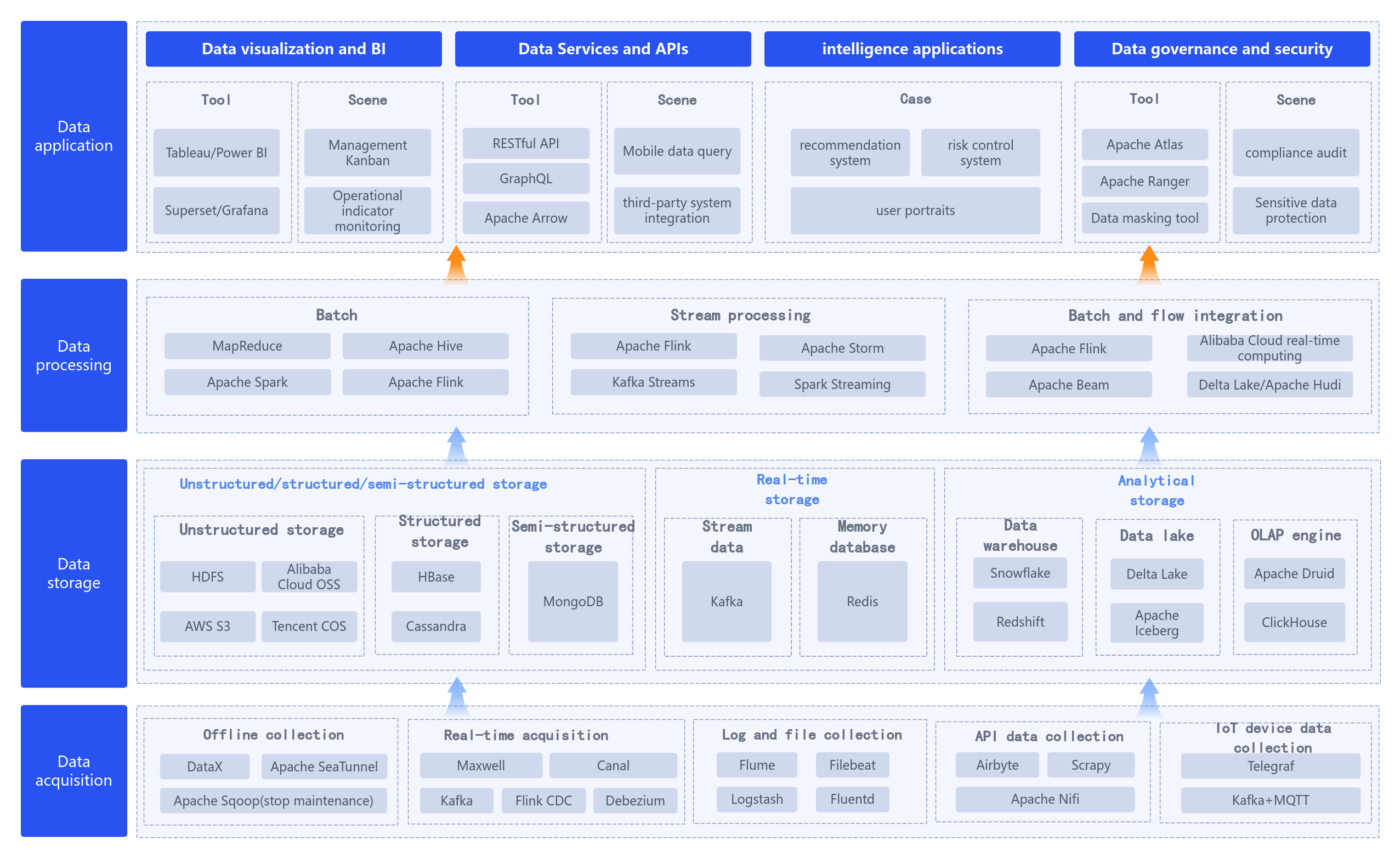Select the Data application layer block

[74, 136]
